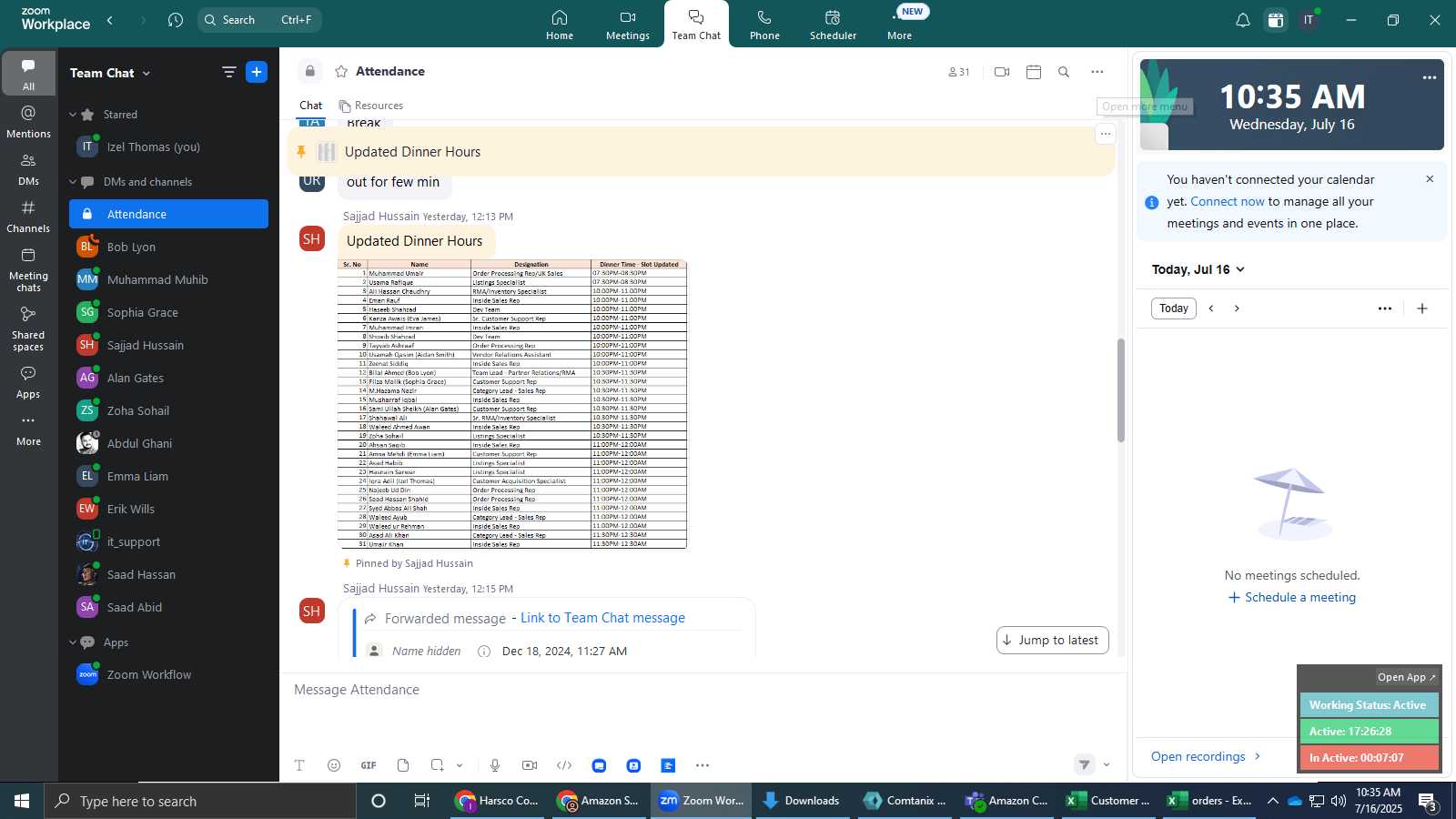The width and height of the screenshot is (1456, 819).
Task: Switch to the Scheduler tab
Action: (833, 25)
